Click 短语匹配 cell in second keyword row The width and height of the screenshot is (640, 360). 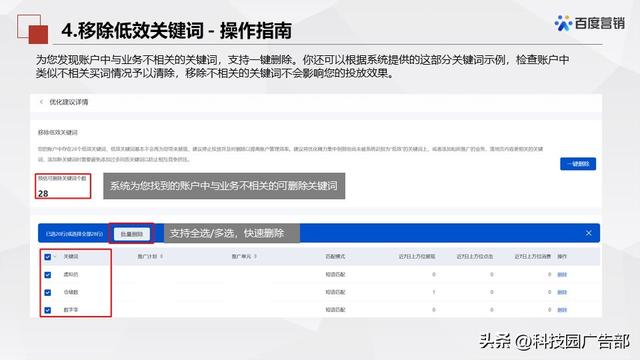tap(335, 292)
